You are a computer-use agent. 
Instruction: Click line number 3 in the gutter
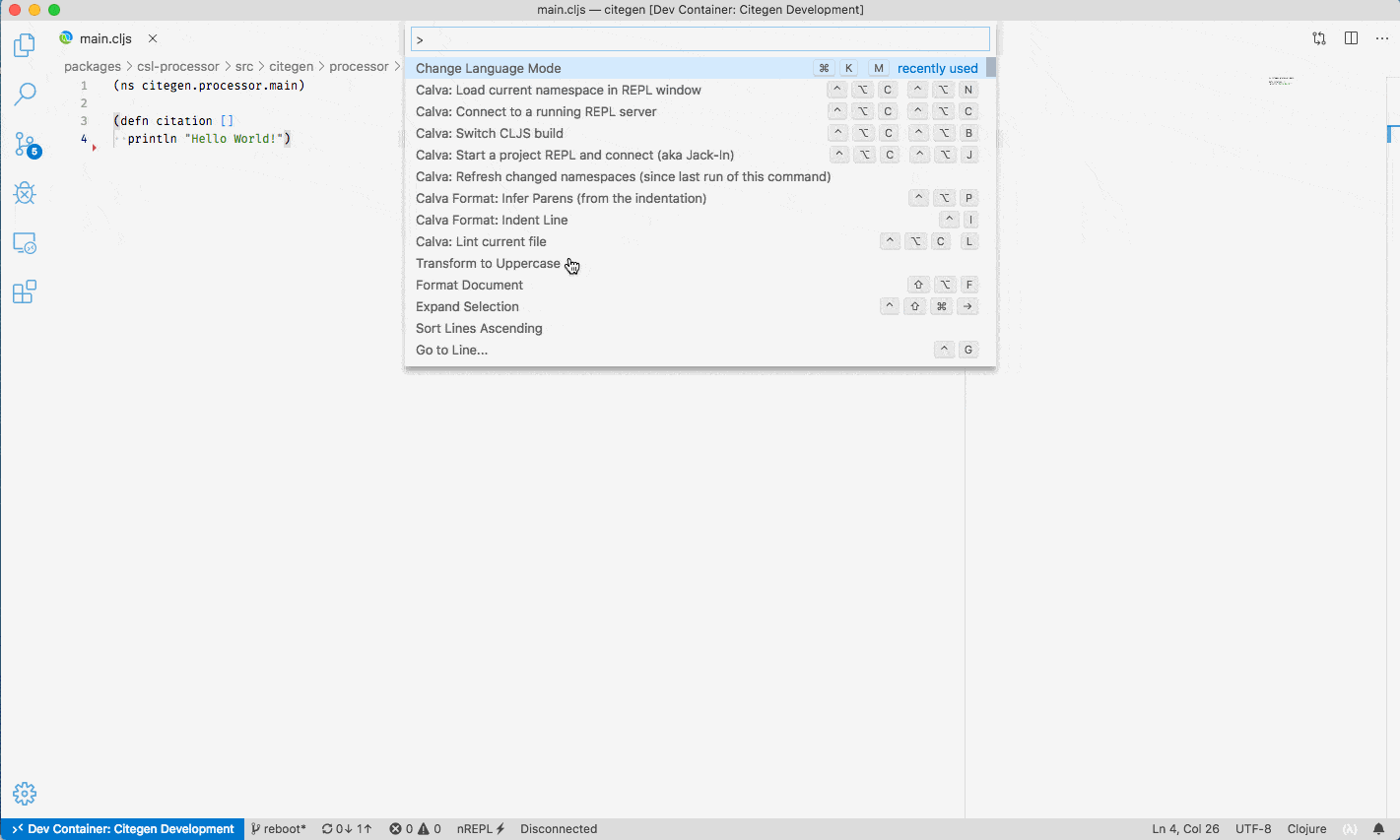pyautogui.click(x=84, y=121)
